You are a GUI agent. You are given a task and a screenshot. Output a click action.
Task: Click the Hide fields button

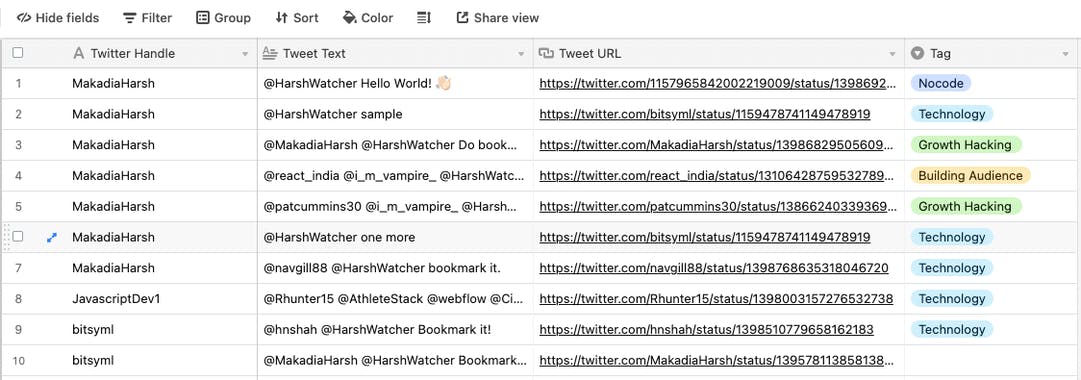pyautogui.click(x=58, y=18)
